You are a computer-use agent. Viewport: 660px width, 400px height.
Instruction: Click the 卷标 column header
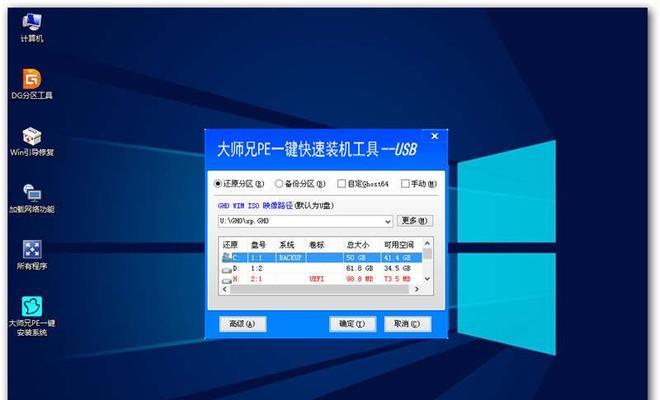[317, 245]
